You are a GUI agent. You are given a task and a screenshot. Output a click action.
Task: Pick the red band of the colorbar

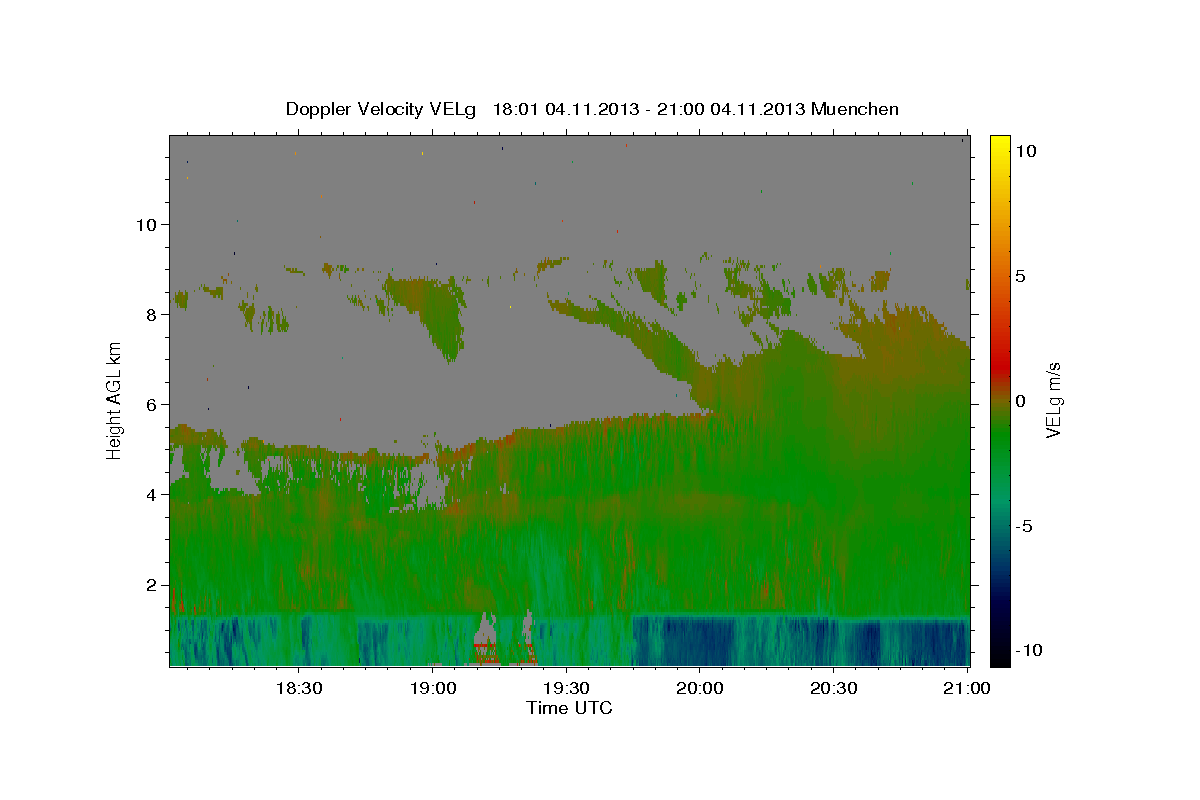1000,365
